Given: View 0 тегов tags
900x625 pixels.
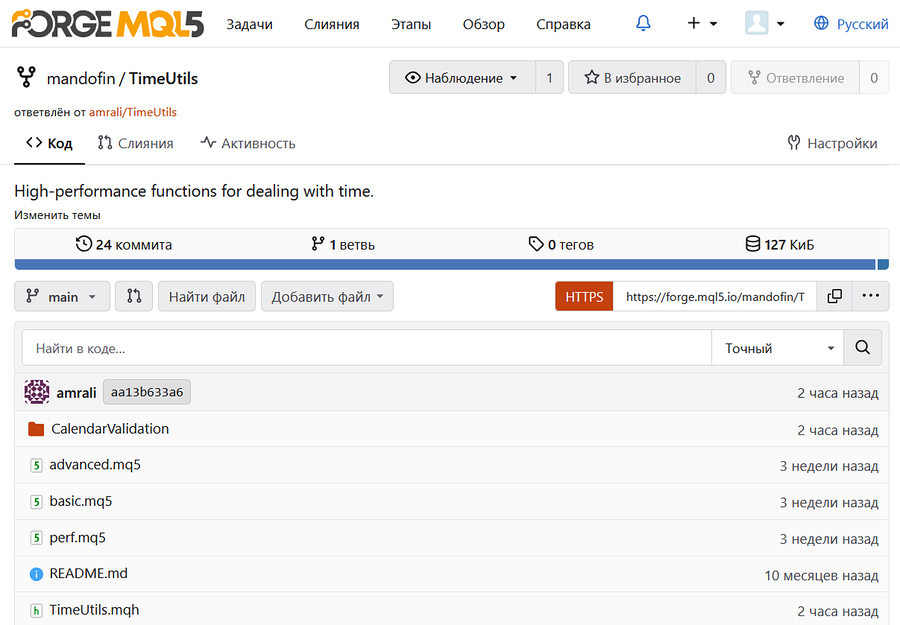Looking at the screenshot, I should 561,244.
